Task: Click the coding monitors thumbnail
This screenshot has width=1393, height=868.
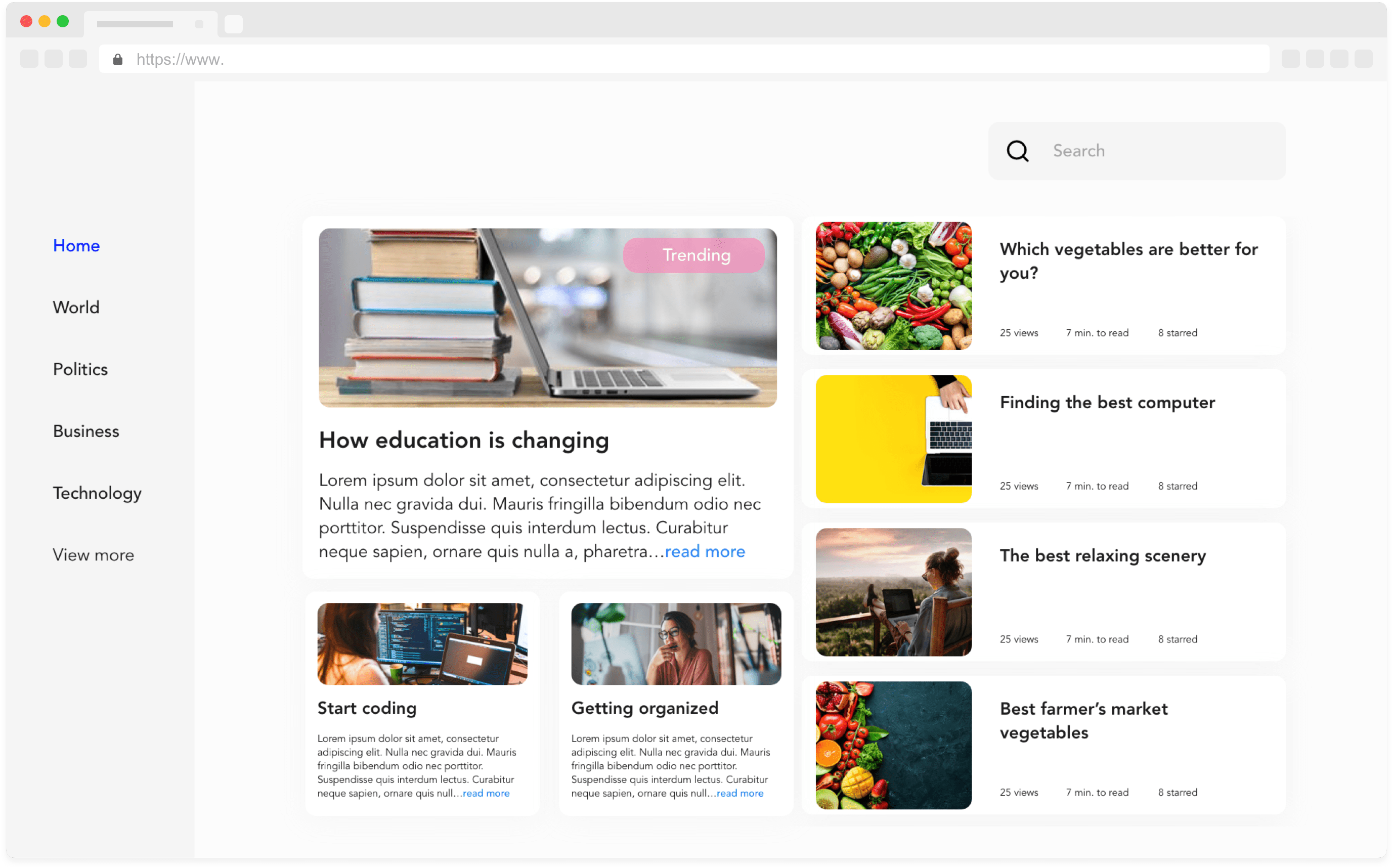Action: click(x=422, y=643)
